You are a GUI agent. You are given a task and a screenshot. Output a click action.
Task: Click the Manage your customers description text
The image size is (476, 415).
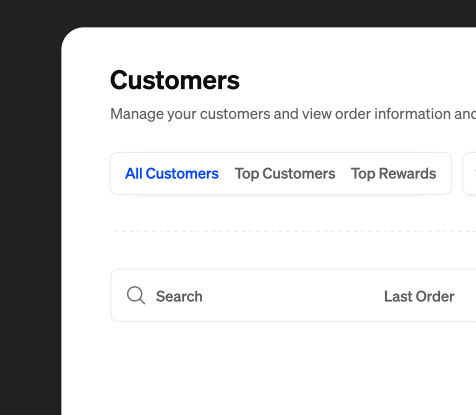click(293, 114)
